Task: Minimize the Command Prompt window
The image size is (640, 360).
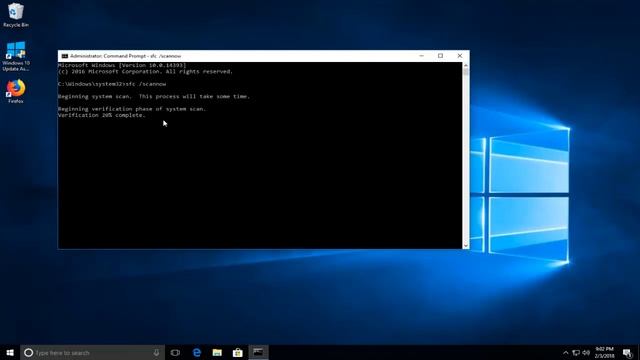Action: tap(422, 56)
